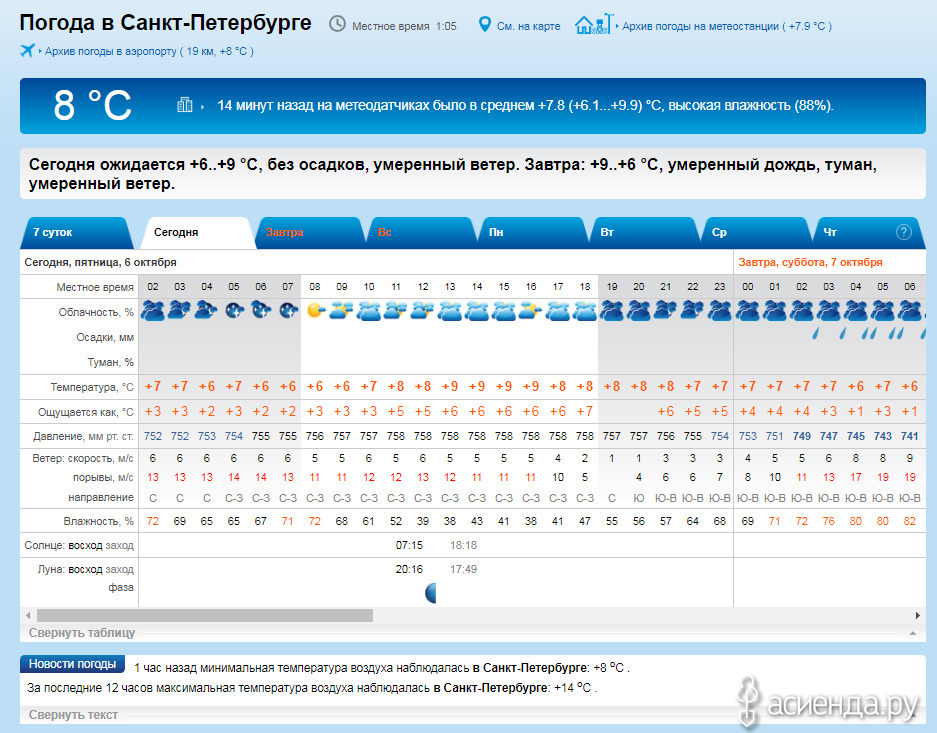This screenshot has height=733, width=937.
Task: Click the moon phase icon
Action: pyautogui.click(x=430, y=593)
